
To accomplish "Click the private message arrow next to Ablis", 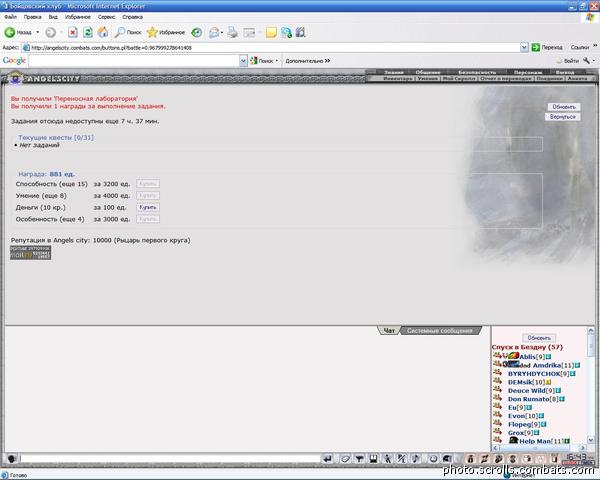I will [497, 356].
